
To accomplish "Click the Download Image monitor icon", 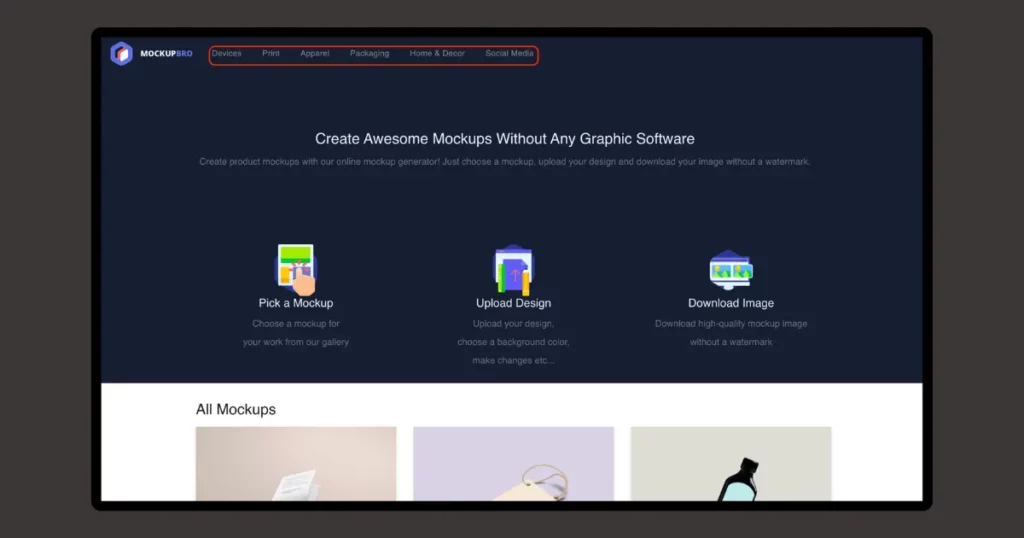I will pos(730,269).
